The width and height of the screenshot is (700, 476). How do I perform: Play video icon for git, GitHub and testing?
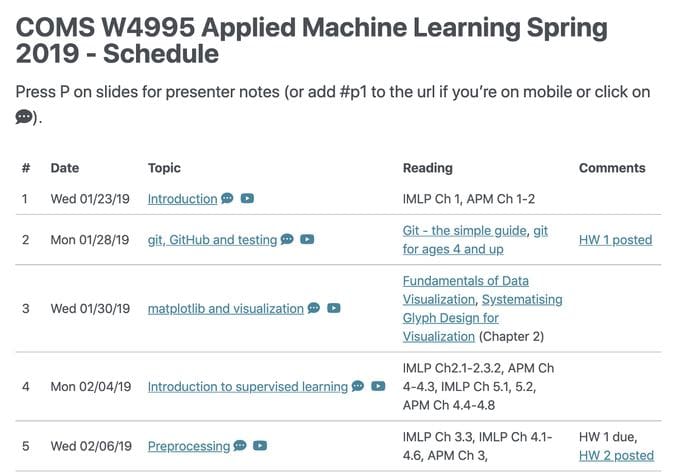pyautogui.click(x=307, y=239)
